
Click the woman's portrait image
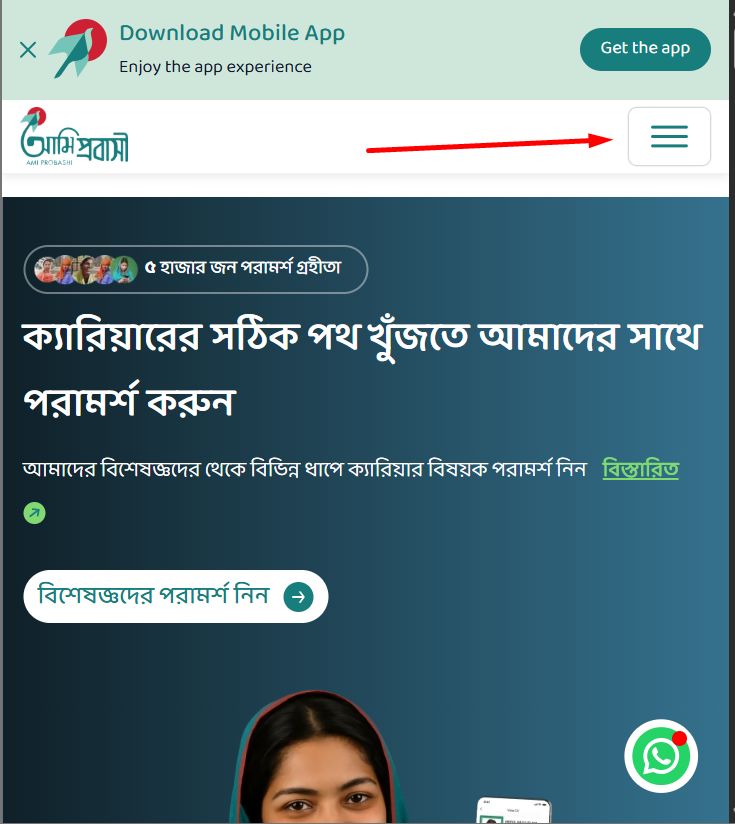(x=315, y=757)
